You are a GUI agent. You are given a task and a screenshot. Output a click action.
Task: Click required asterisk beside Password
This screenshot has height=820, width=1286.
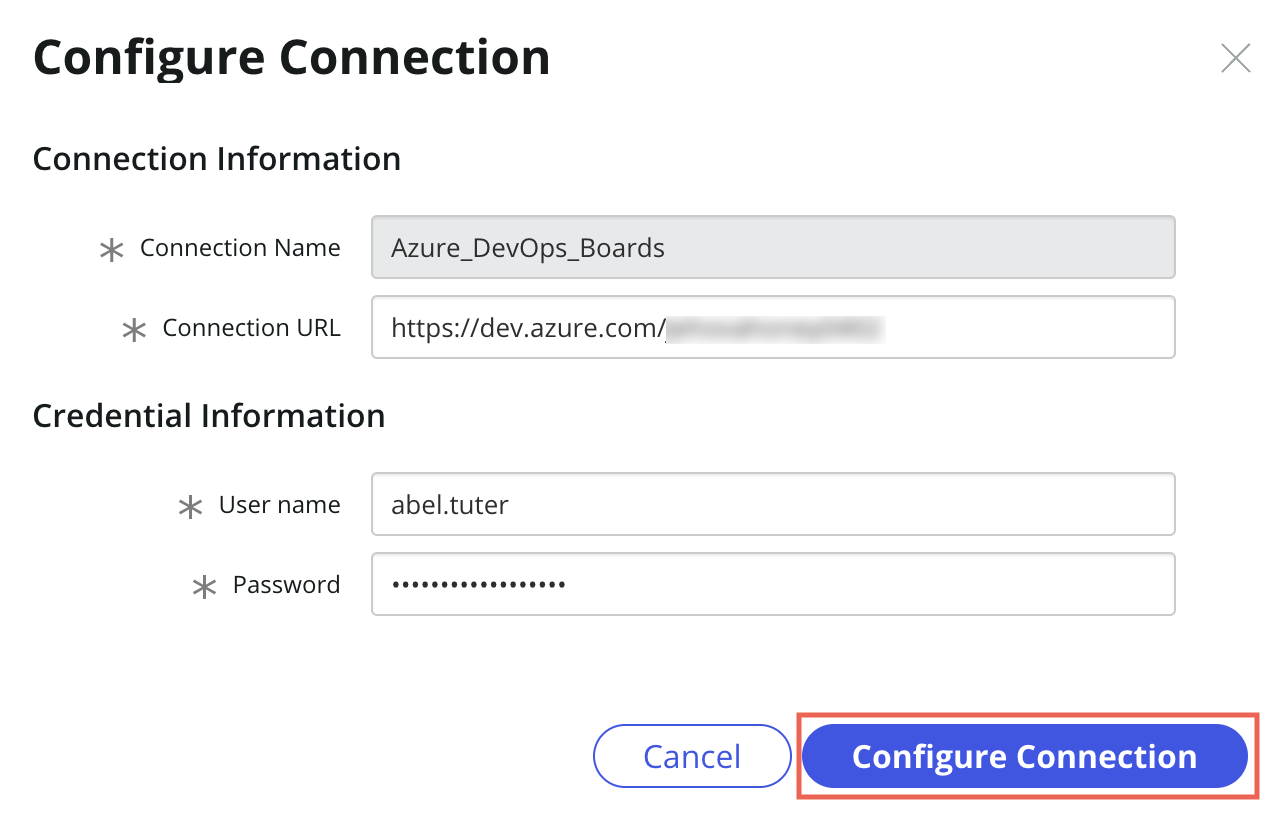(204, 588)
